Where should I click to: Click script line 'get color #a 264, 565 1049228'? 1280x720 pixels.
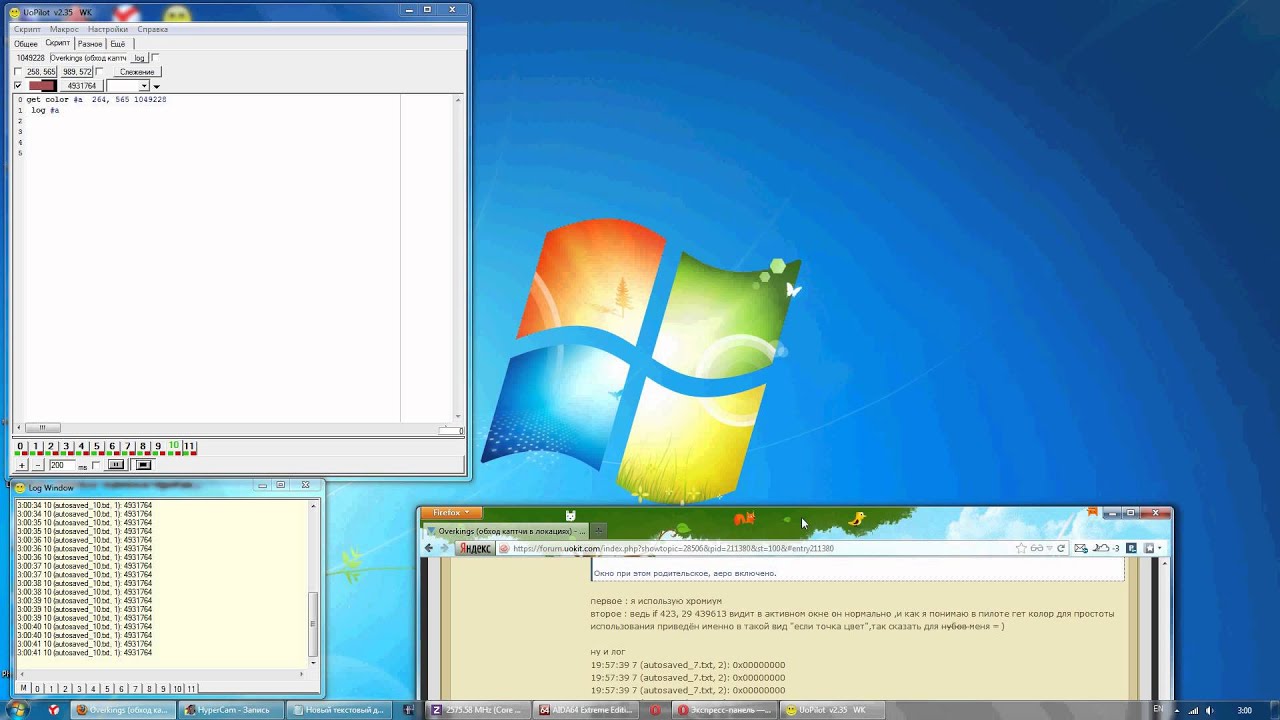96,100
